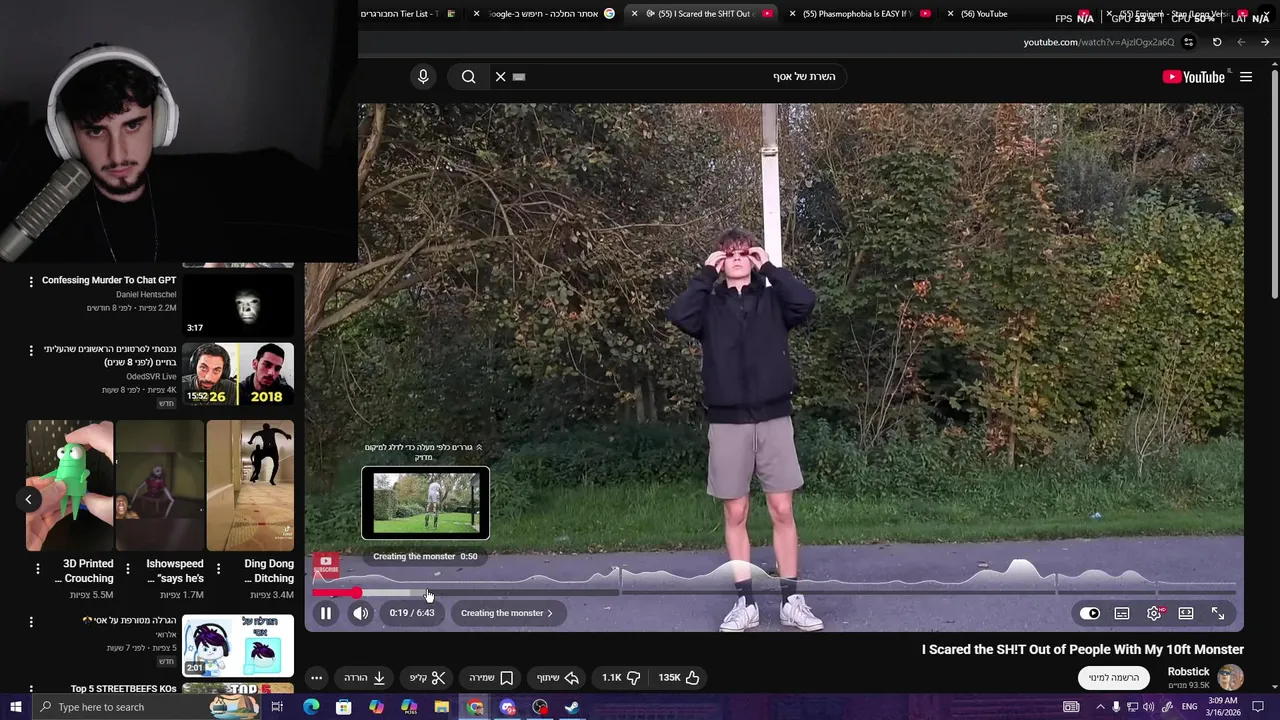Pause the video with the pause button
Image resolution: width=1280 pixels, height=720 pixels.
326,613
